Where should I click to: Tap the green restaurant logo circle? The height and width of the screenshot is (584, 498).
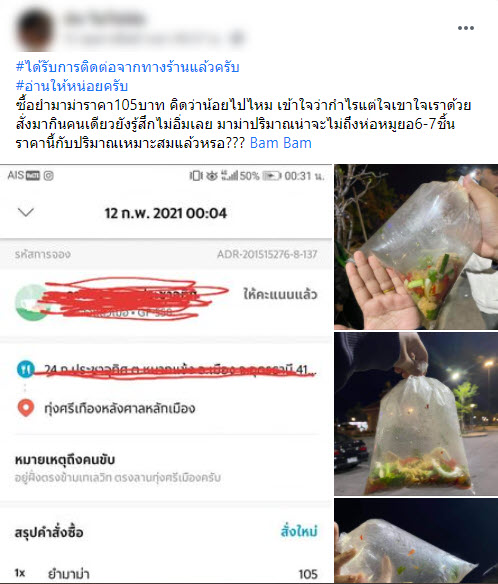[32, 302]
